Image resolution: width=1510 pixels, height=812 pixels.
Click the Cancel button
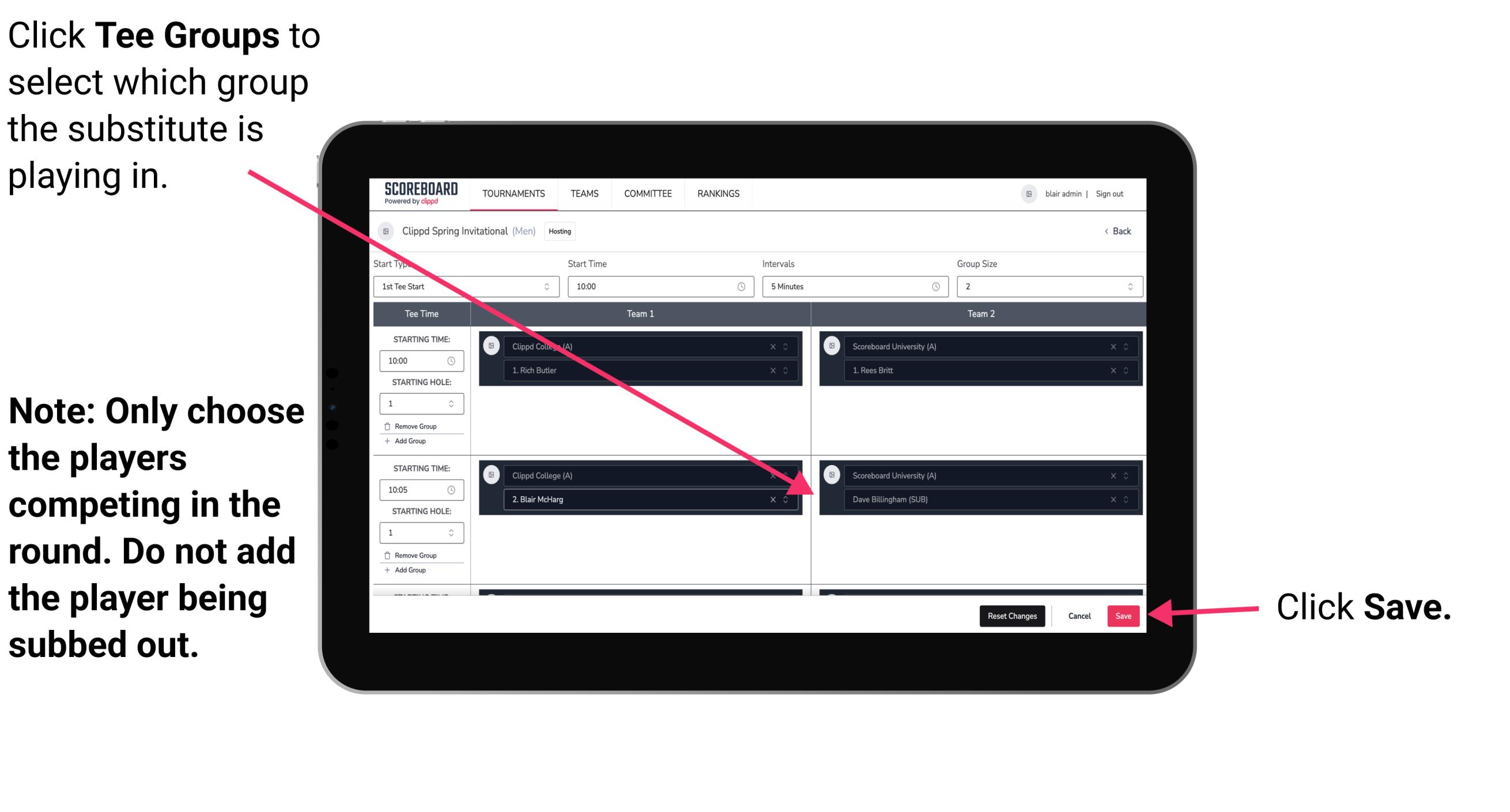[1078, 615]
